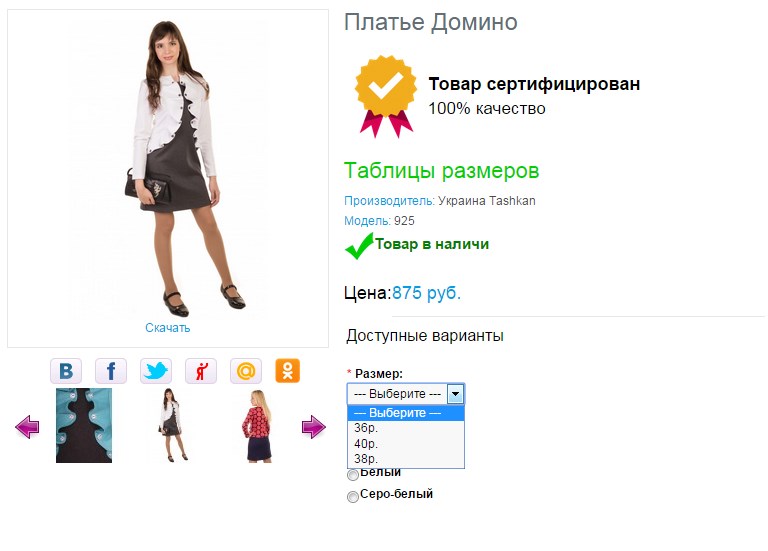Show next thumbnails with right arrow
Image resolution: width=768 pixels, height=551 pixels.
coord(313,427)
